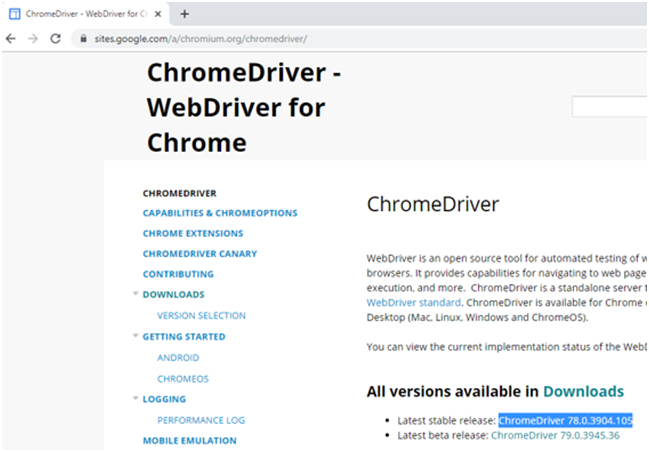Click the browser forward arrow
649x452 pixels.
pyautogui.click(x=33, y=39)
